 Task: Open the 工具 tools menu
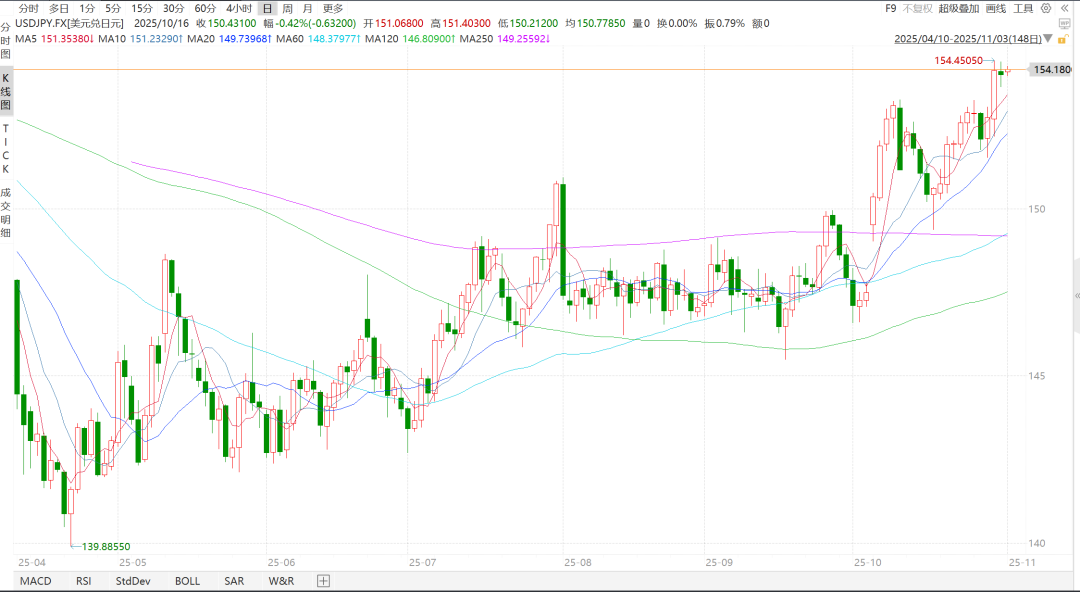click(x=1024, y=8)
